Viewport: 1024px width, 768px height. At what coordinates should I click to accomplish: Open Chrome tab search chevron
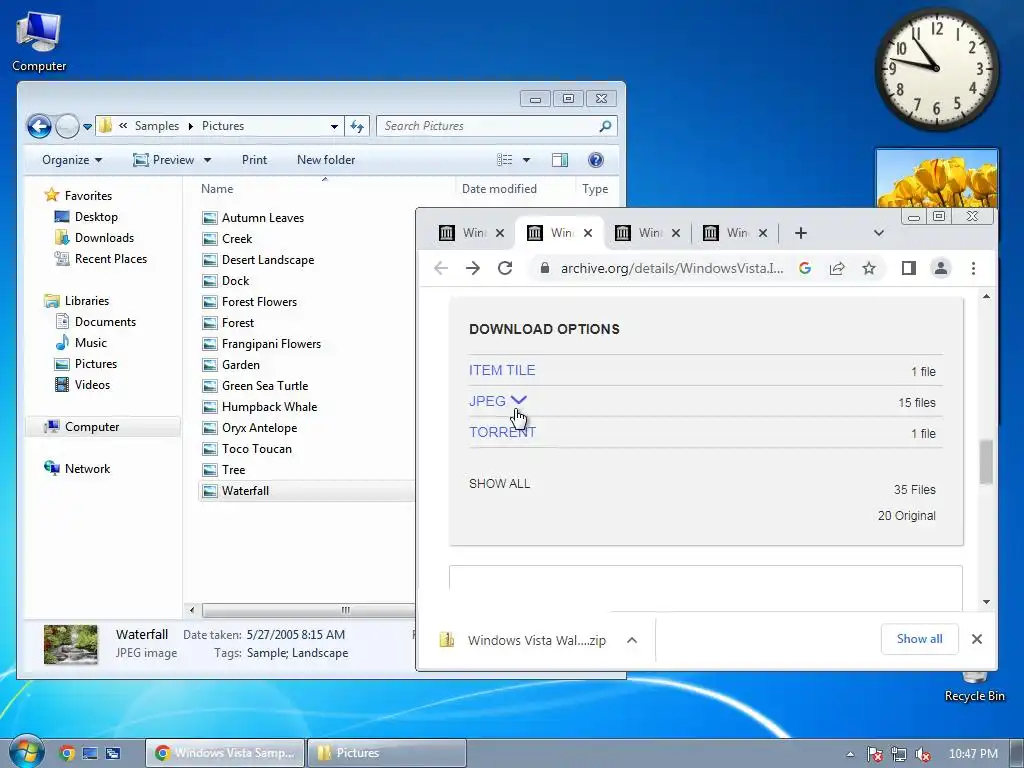(879, 233)
